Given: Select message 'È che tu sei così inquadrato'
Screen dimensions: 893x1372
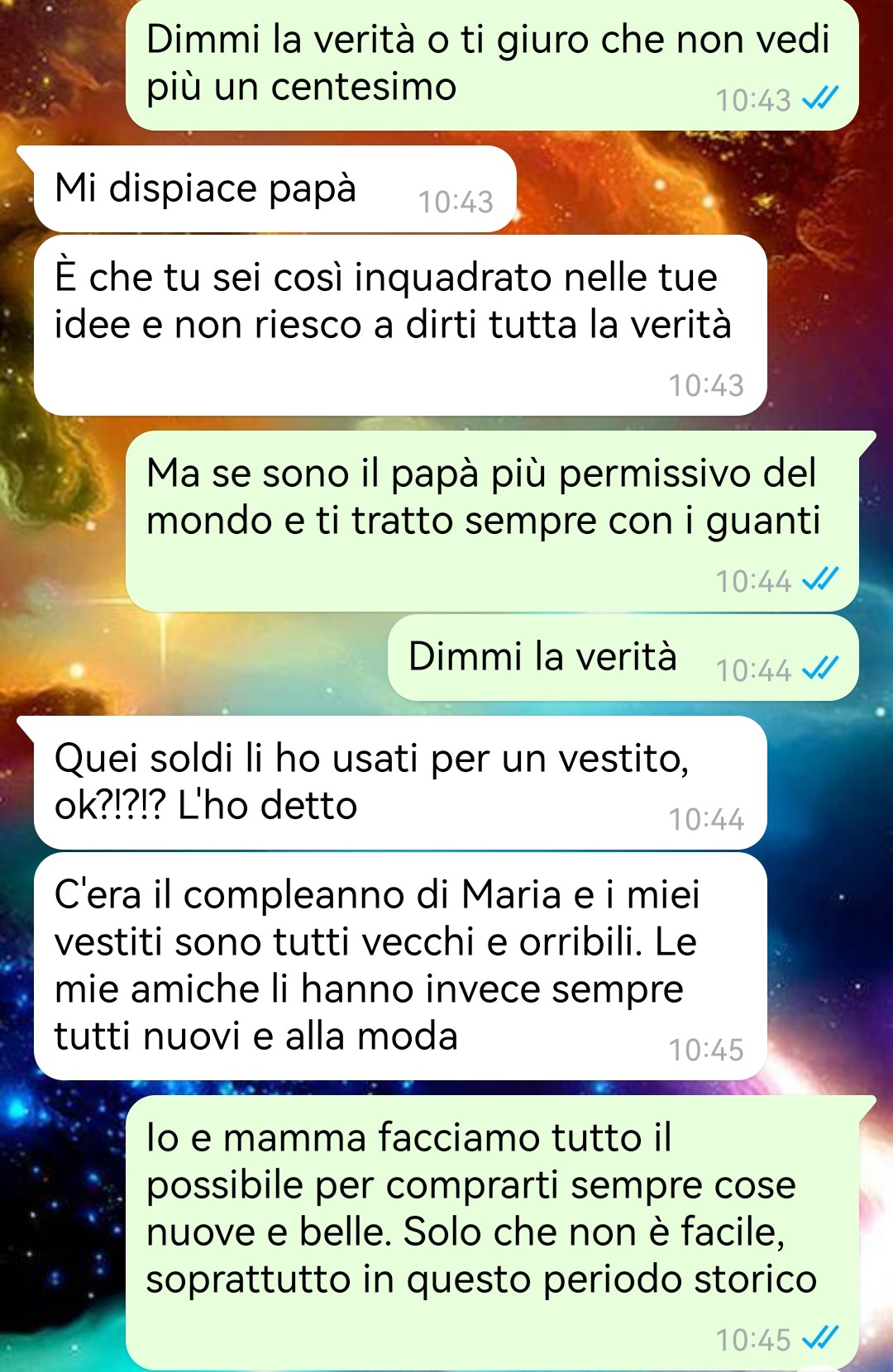Looking at the screenshot, I should pos(400,326).
